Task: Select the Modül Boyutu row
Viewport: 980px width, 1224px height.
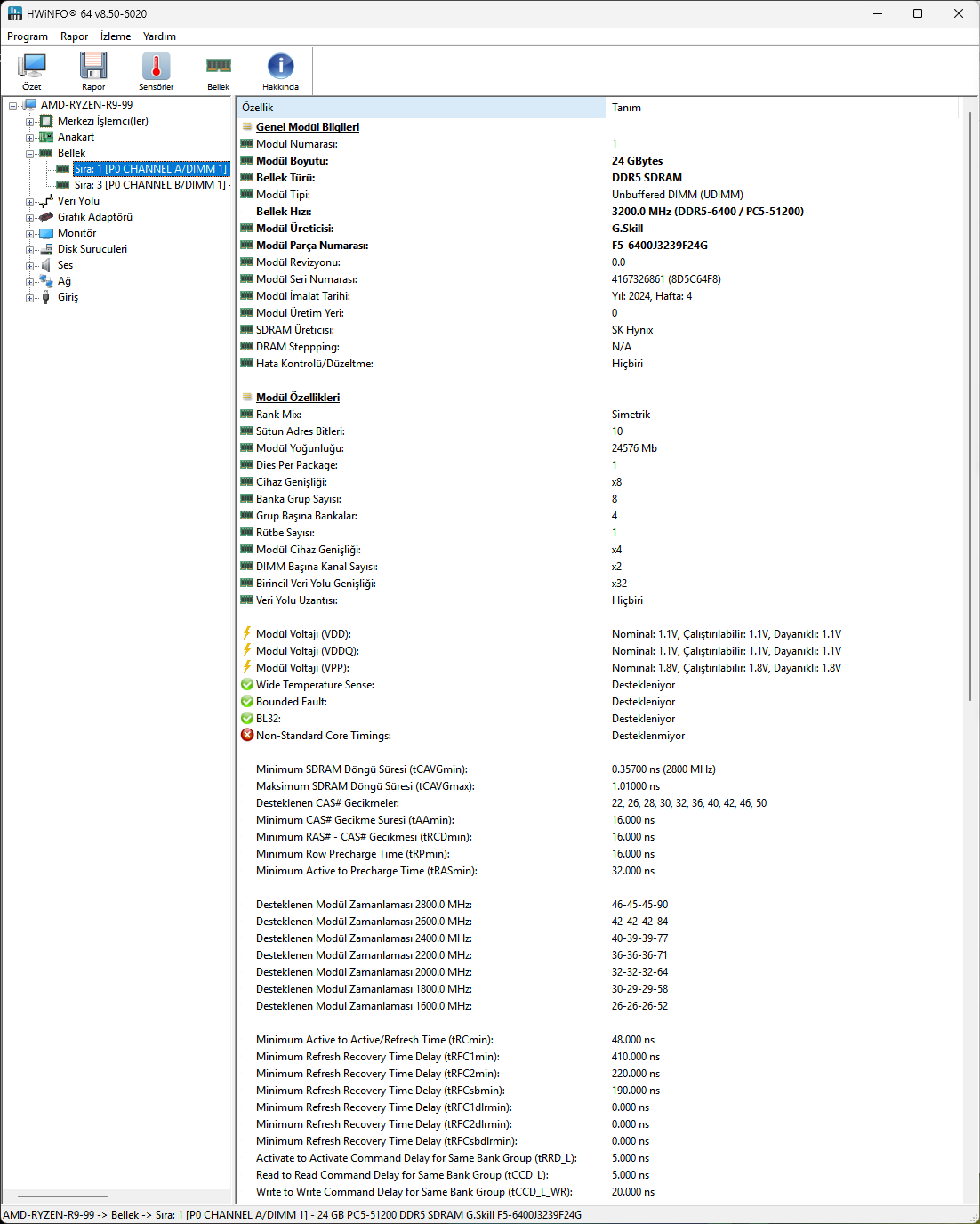Action: coord(599,161)
